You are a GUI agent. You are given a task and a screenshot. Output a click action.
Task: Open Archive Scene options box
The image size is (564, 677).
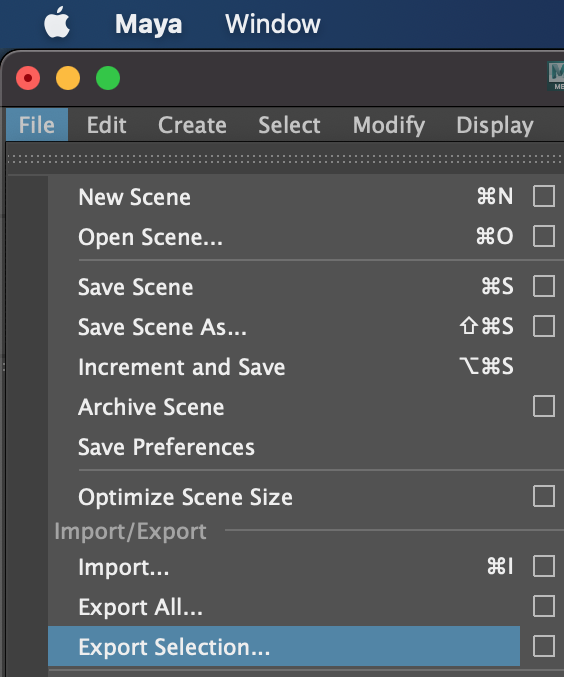[544, 406]
